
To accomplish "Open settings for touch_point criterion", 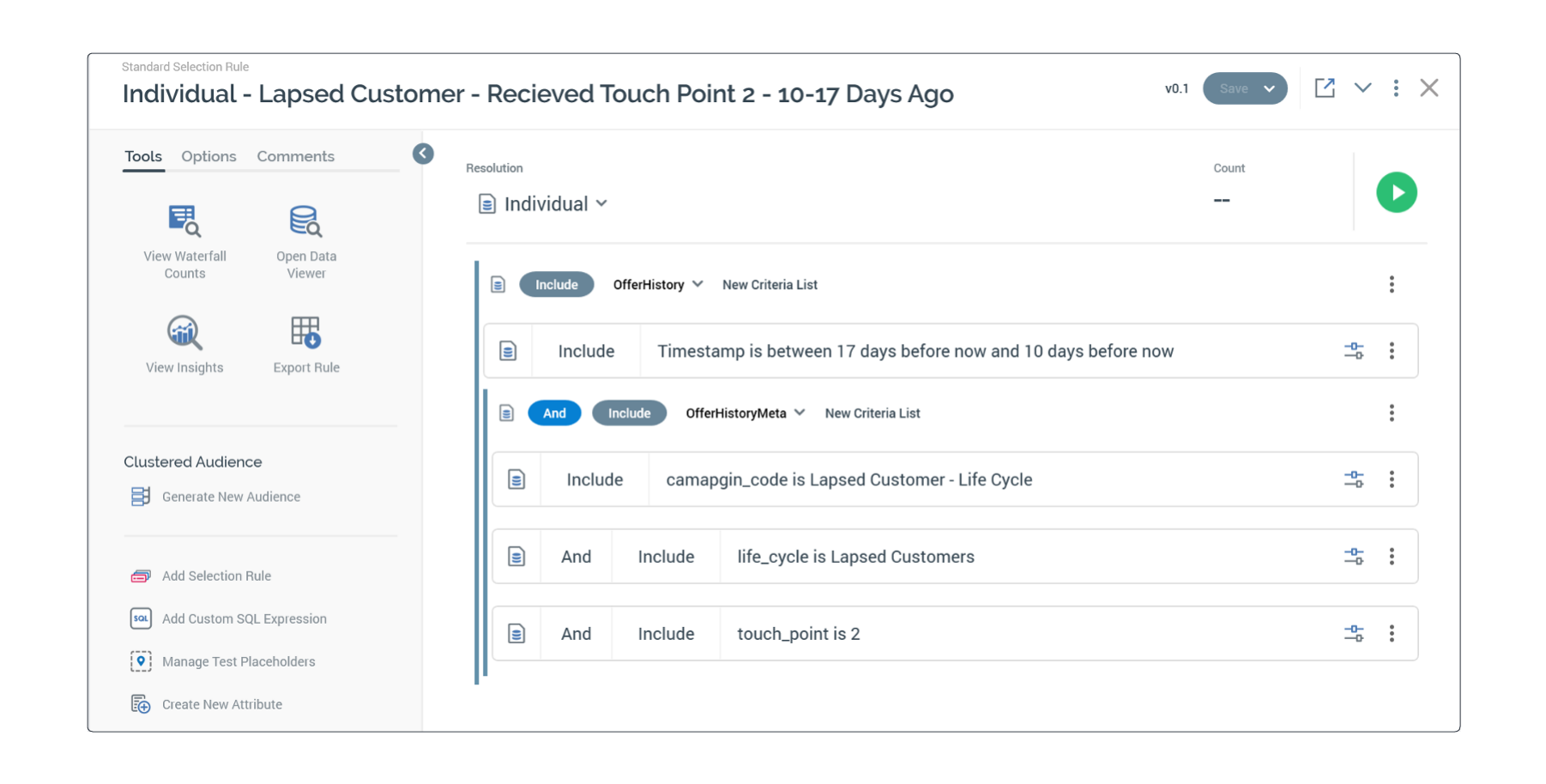I will [1353, 634].
